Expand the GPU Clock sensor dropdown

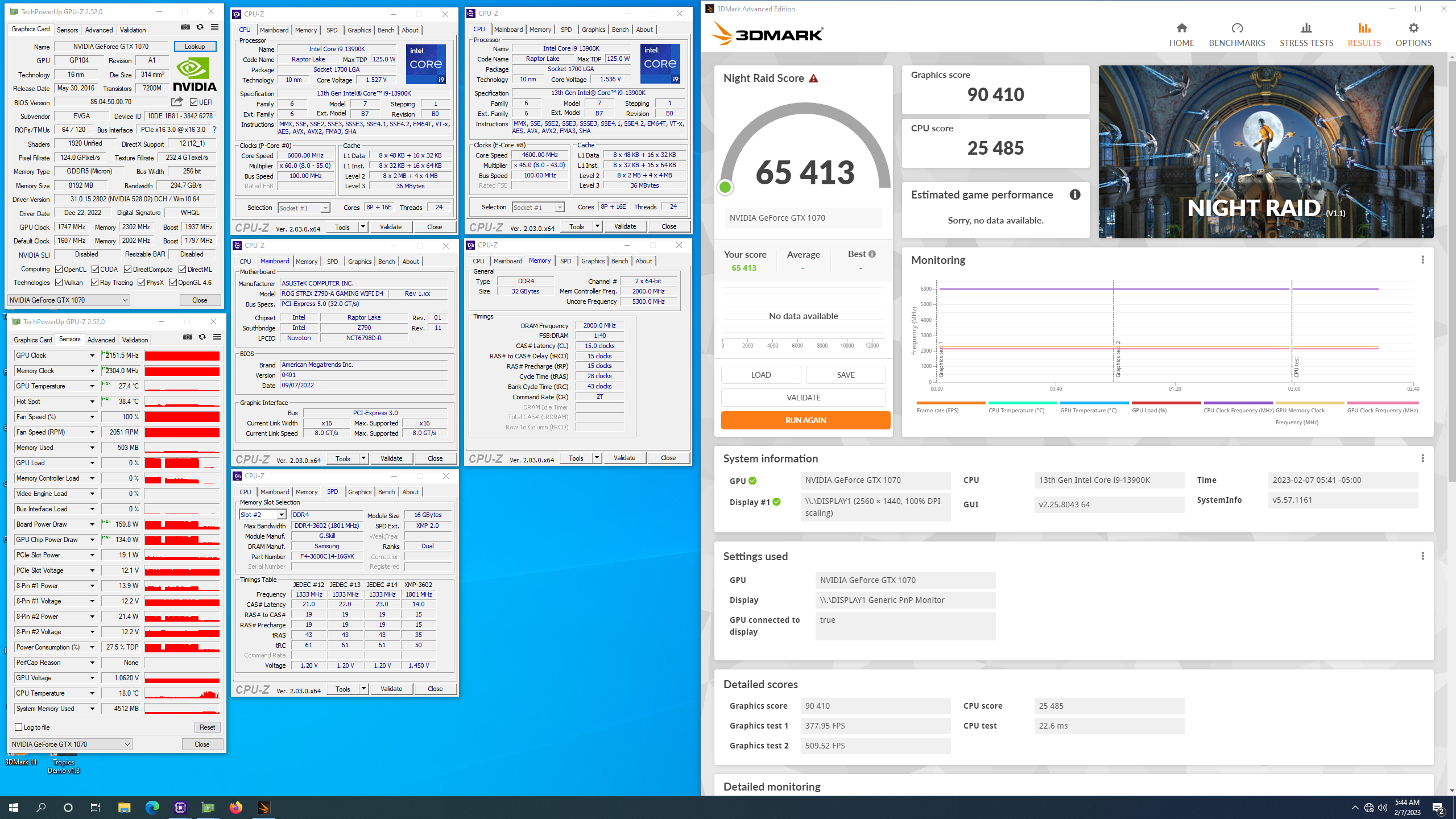(x=92, y=355)
